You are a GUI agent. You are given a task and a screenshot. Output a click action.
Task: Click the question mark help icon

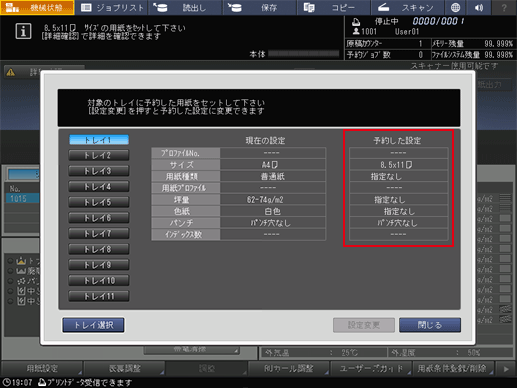[x=504, y=7]
